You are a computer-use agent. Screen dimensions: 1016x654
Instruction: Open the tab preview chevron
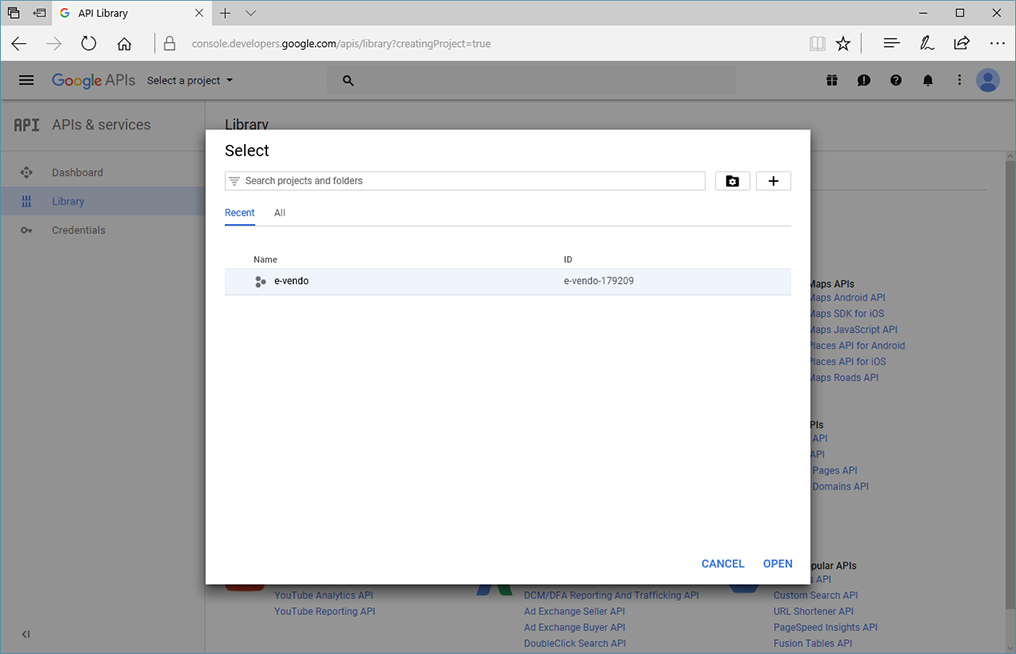(251, 13)
